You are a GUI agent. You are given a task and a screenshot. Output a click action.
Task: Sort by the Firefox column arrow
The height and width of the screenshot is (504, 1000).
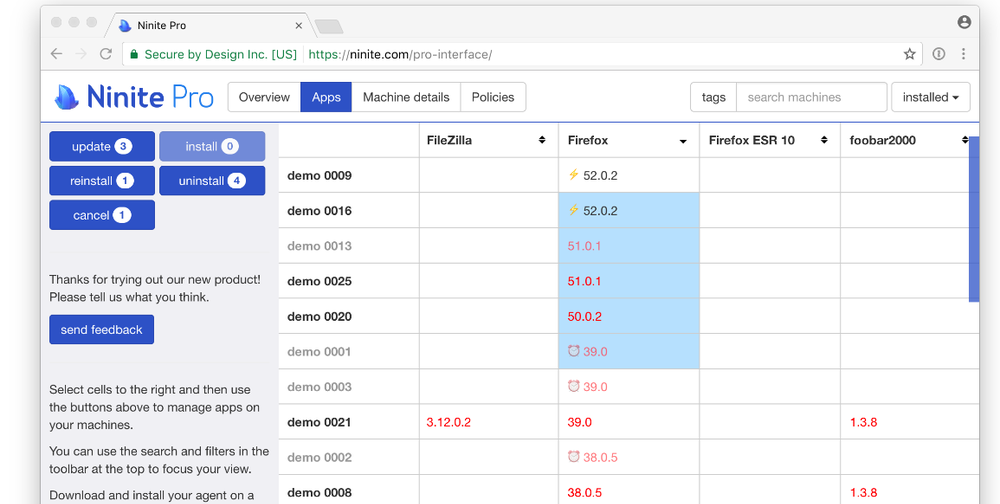pyautogui.click(x=683, y=141)
